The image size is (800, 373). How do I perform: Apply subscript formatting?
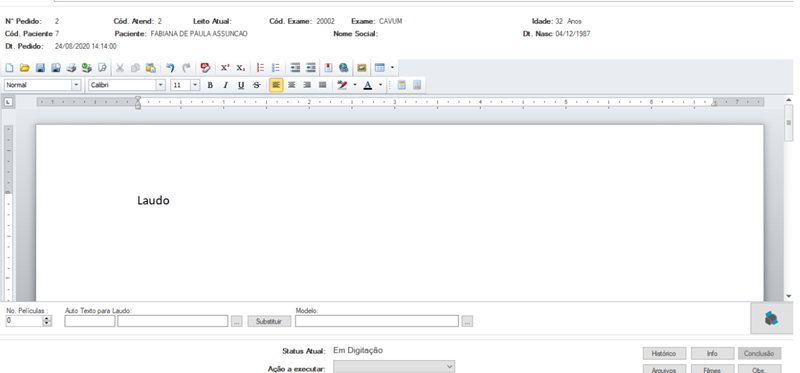point(240,67)
